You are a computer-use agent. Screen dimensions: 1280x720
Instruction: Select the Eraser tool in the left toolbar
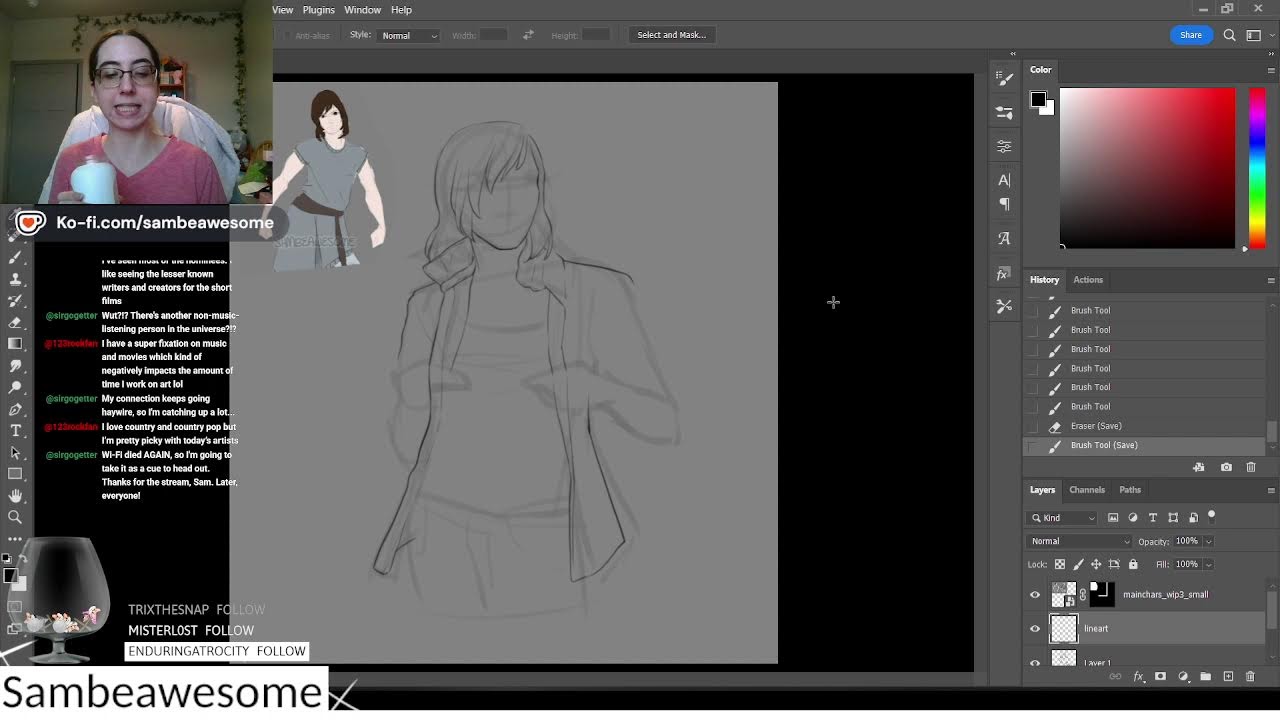pos(15,322)
